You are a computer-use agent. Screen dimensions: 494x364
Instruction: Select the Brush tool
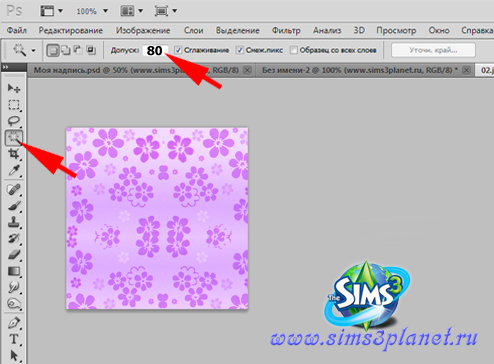pyautogui.click(x=14, y=206)
